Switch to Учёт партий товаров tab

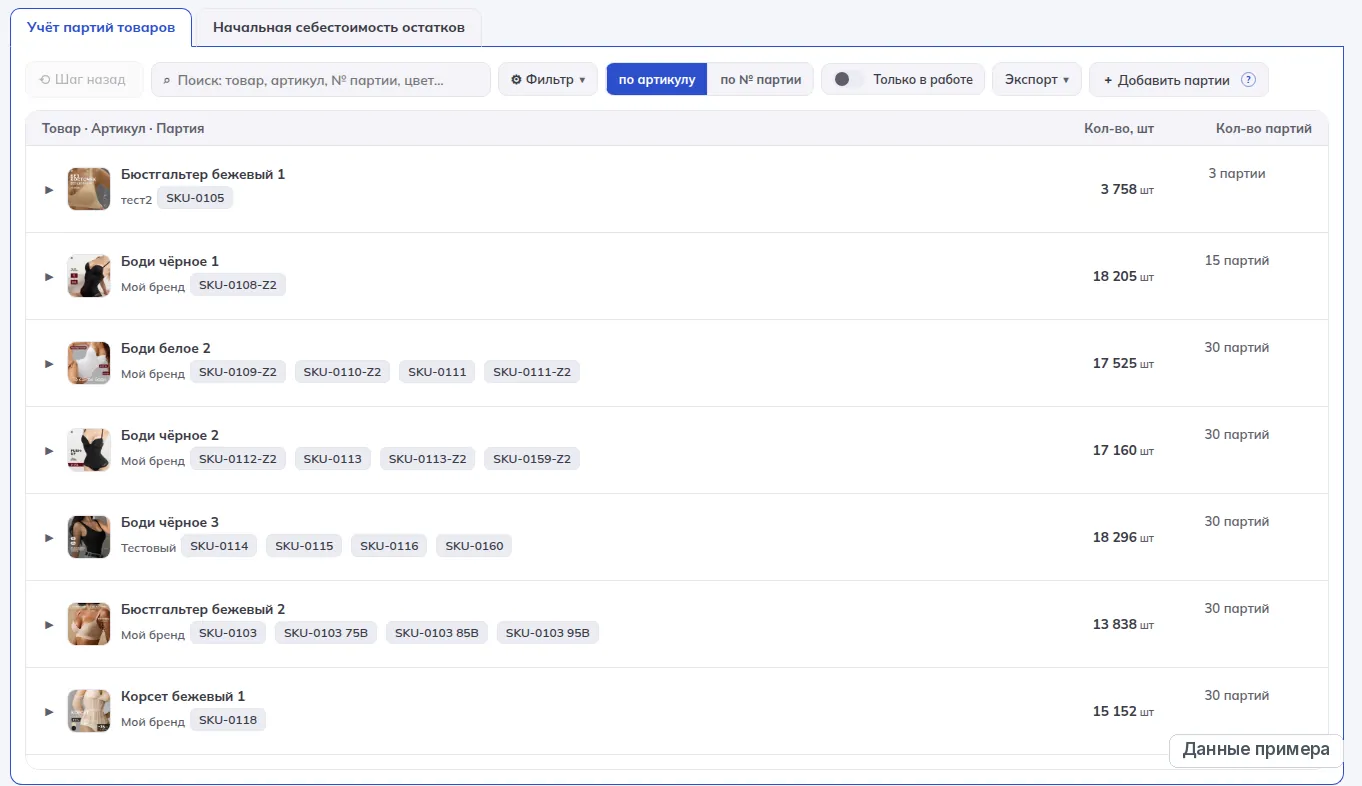[x=101, y=27]
